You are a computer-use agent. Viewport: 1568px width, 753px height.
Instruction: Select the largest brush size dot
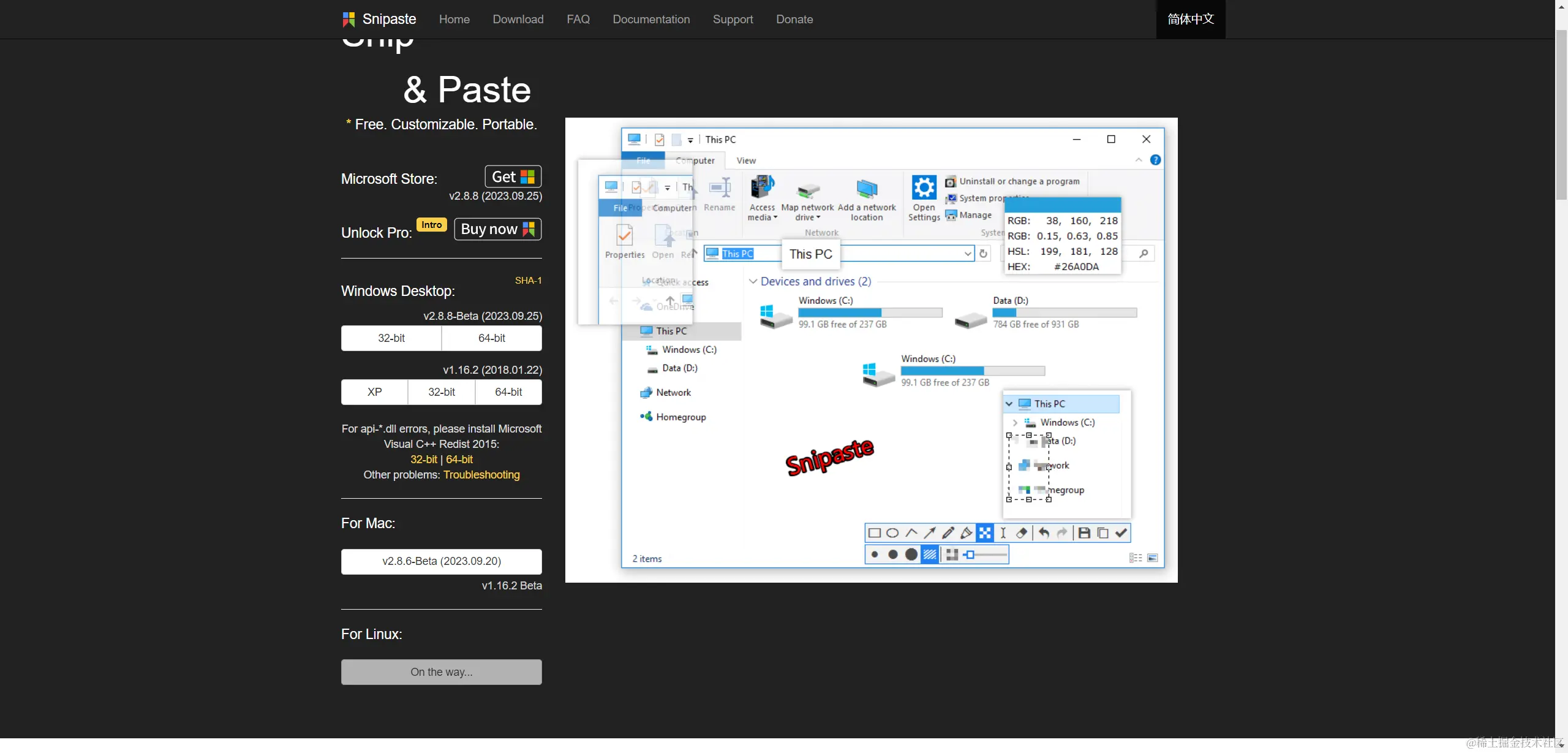[x=911, y=554]
